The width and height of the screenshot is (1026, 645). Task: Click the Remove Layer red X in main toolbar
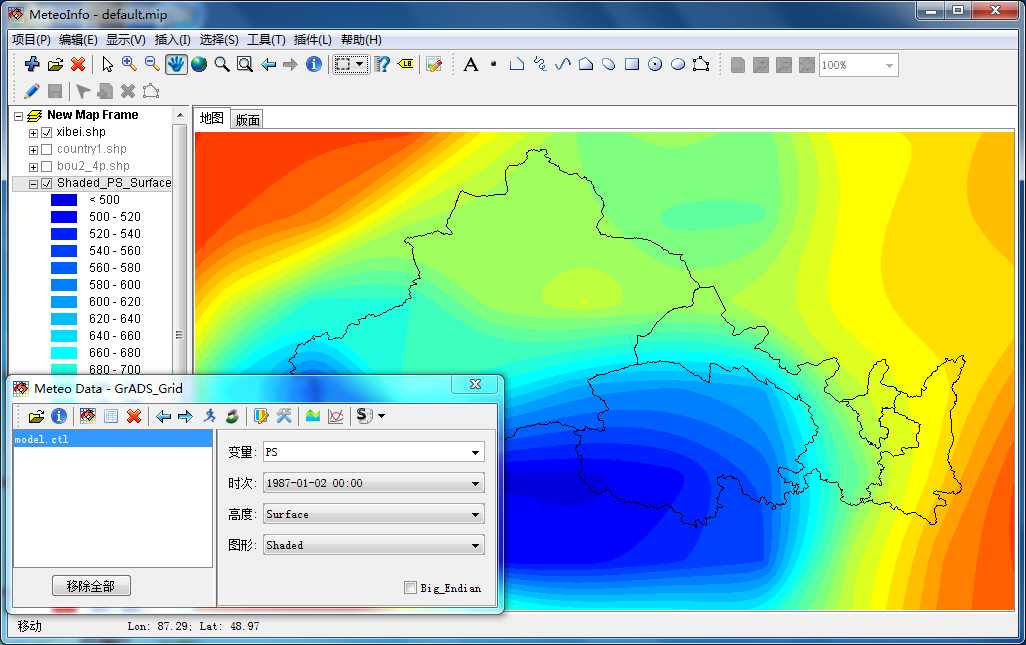pos(78,64)
